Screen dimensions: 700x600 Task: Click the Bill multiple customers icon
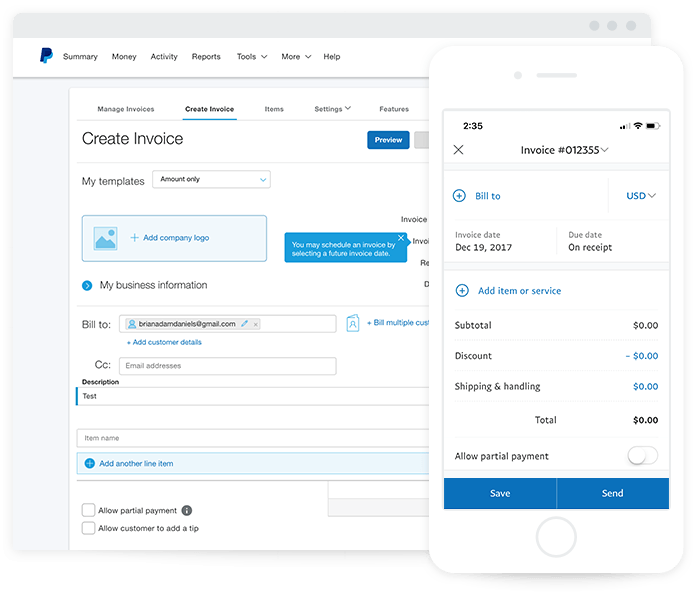352,323
